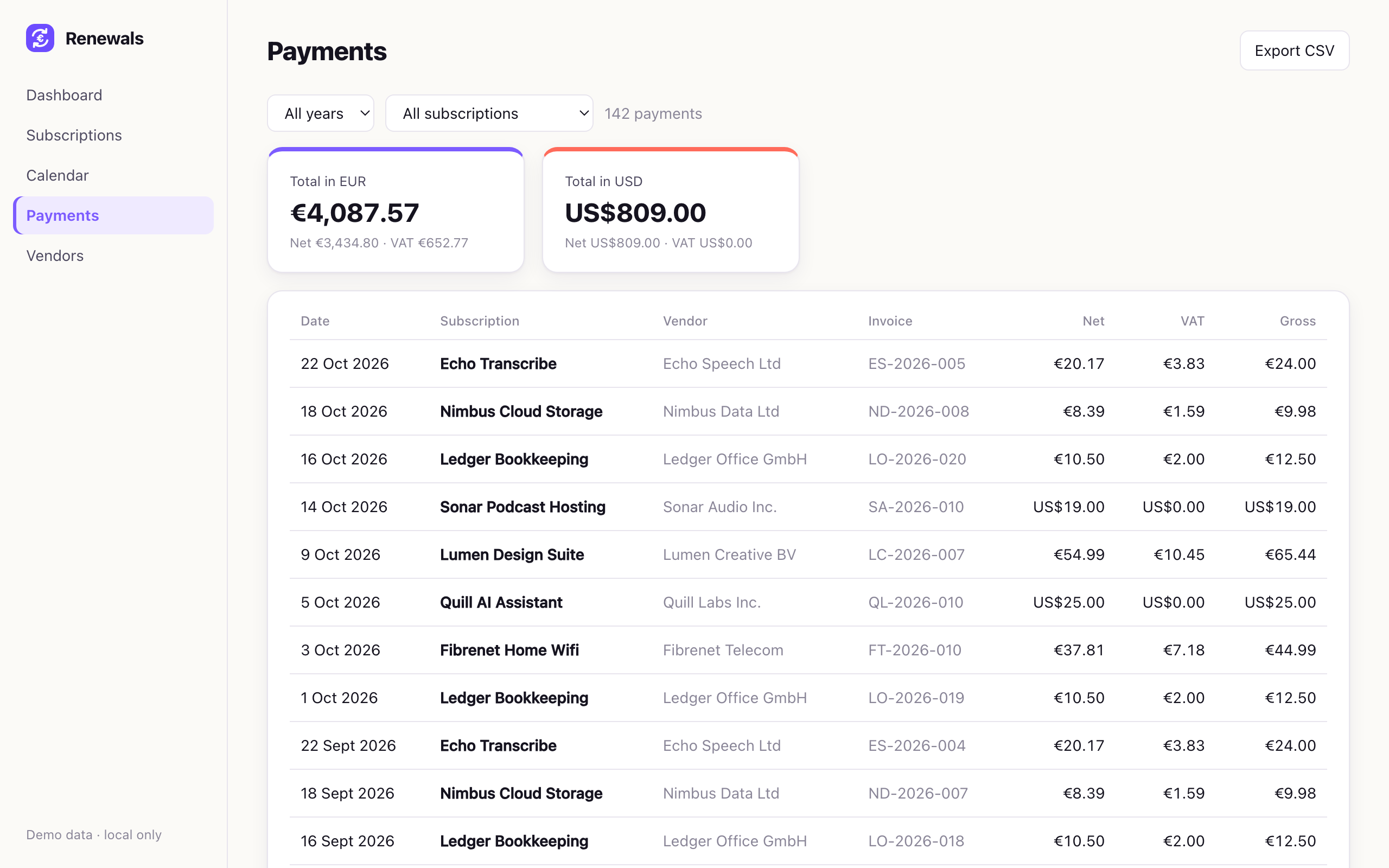Click the VAT column header
This screenshot has width=1389, height=868.
tap(1192, 321)
